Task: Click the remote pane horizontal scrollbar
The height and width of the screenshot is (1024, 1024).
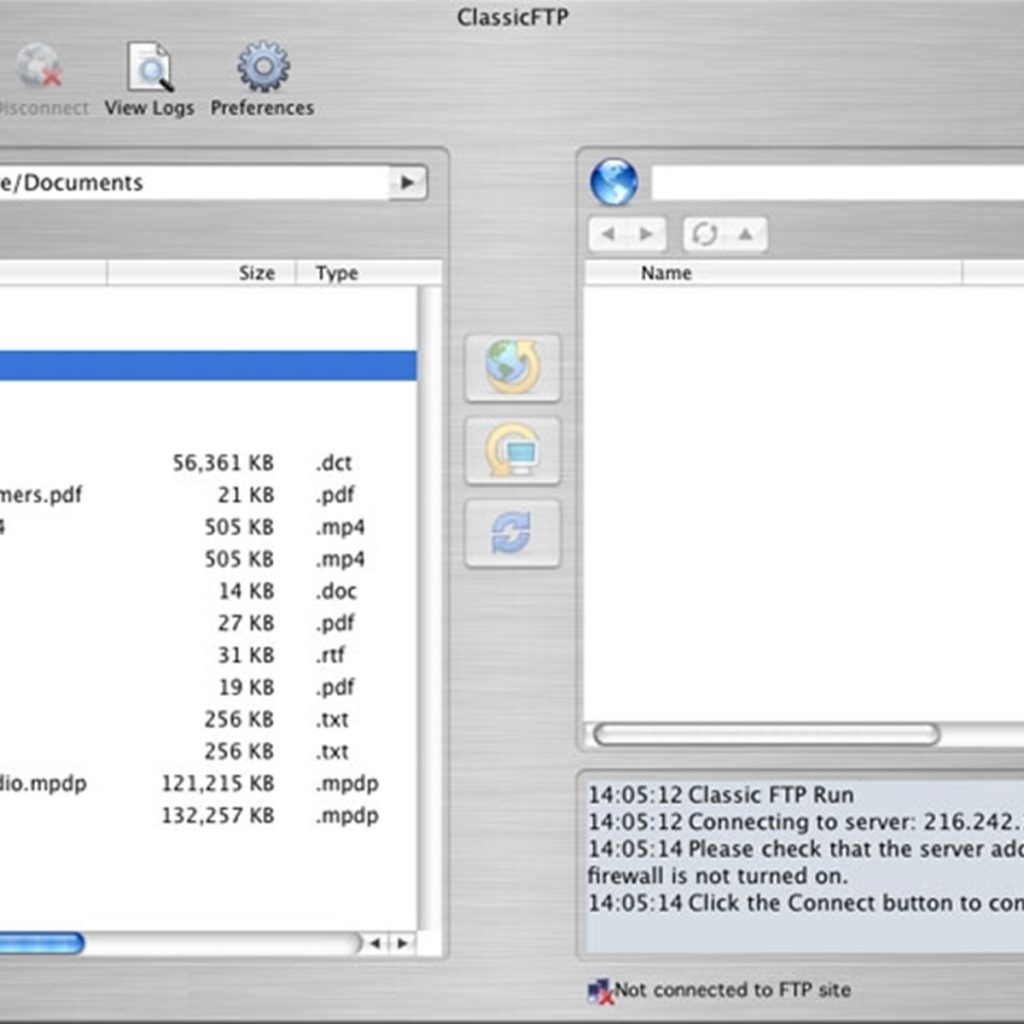Action: 766,734
